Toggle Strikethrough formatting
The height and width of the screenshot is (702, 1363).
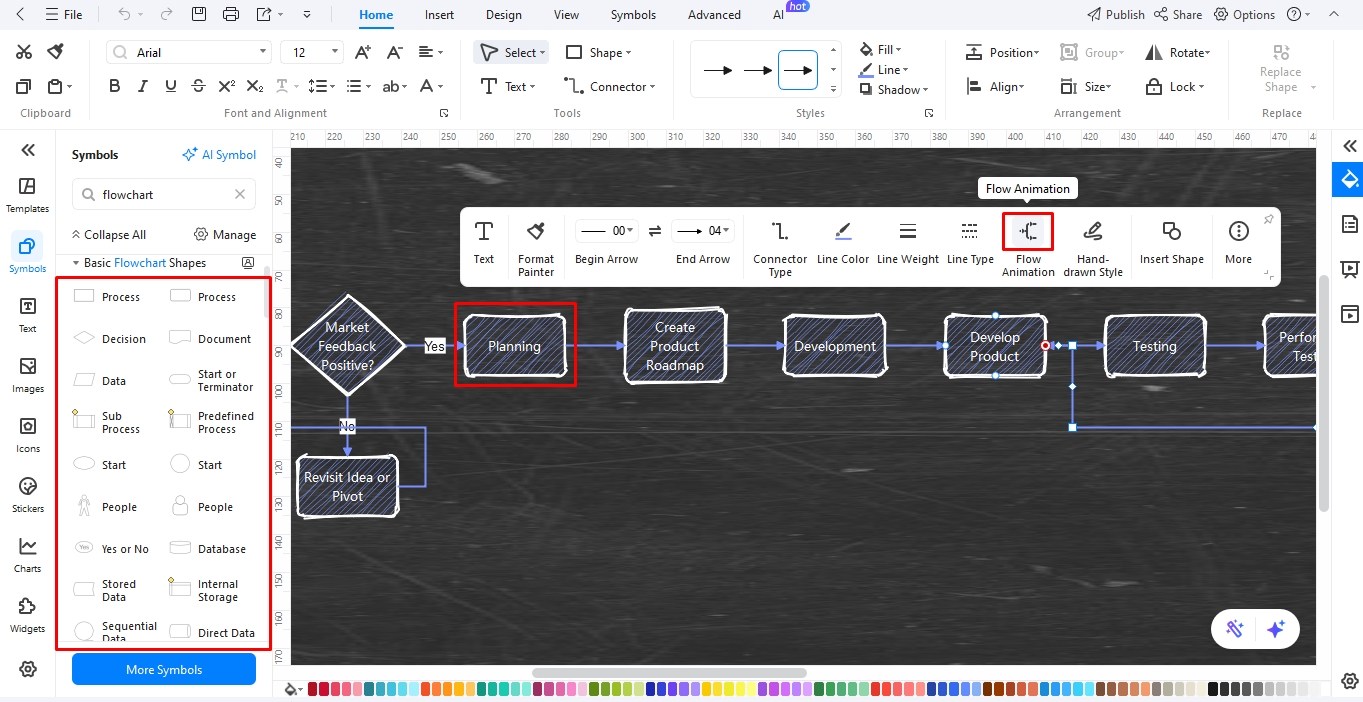pyautogui.click(x=199, y=86)
